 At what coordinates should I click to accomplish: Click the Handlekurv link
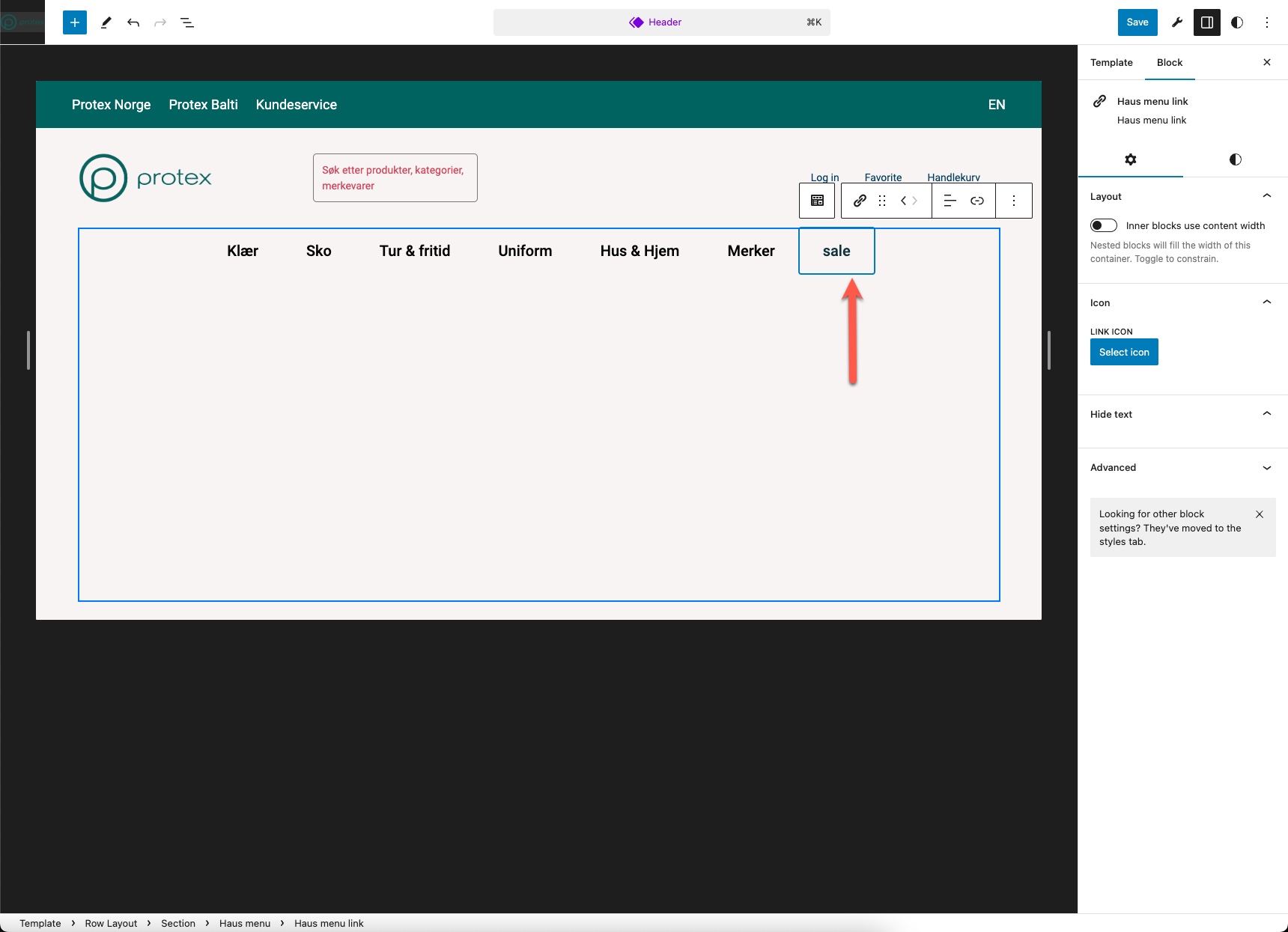click(x=953, y=177)
